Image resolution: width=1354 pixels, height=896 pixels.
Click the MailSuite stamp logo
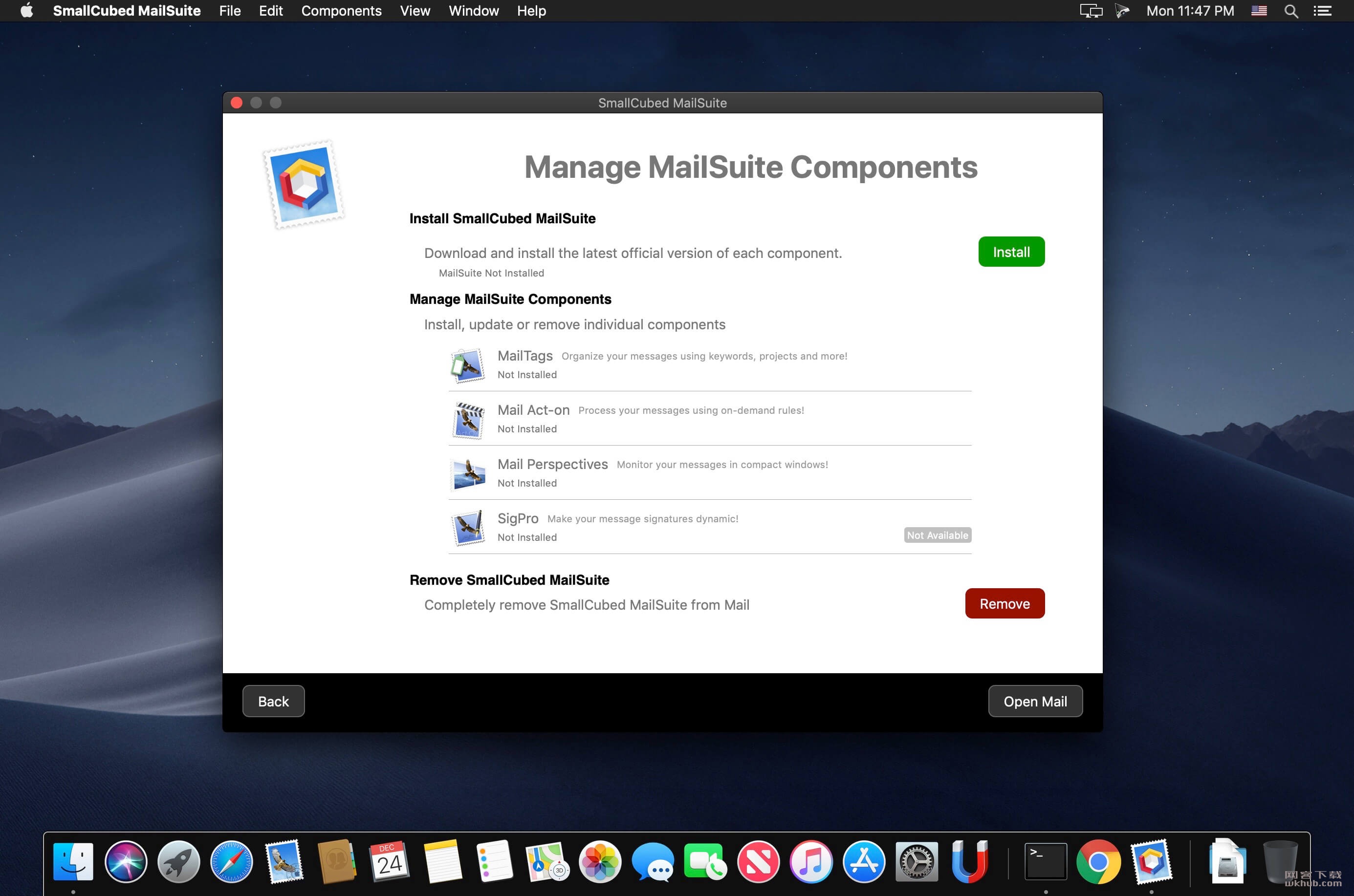coord(304,184)
